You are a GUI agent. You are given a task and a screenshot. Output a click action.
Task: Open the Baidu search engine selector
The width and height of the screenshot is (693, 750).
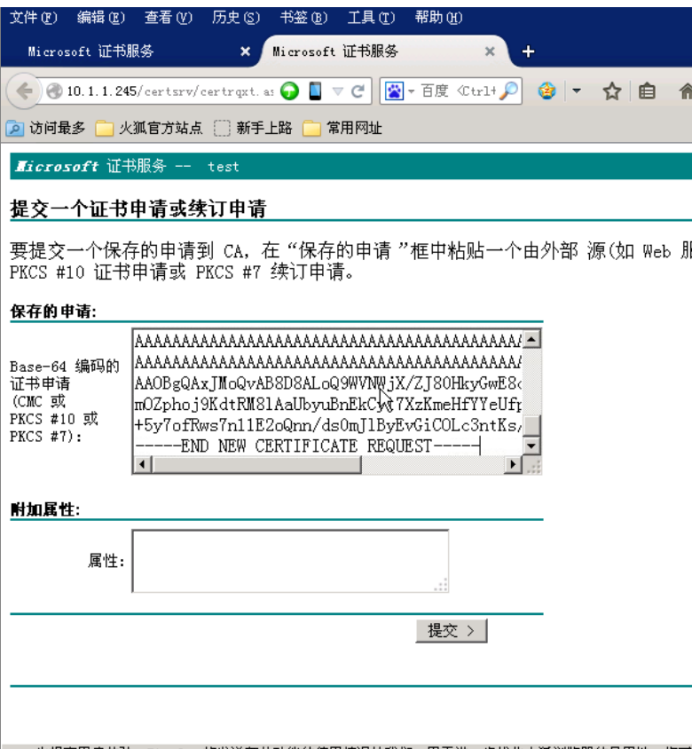click(399, 91)
